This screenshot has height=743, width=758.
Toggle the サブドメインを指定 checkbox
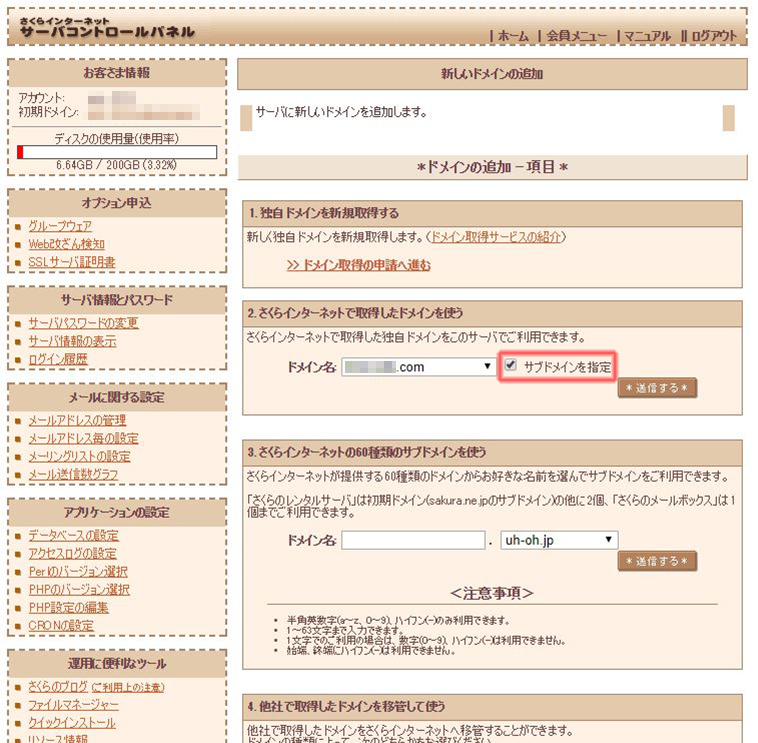point(510,365)
